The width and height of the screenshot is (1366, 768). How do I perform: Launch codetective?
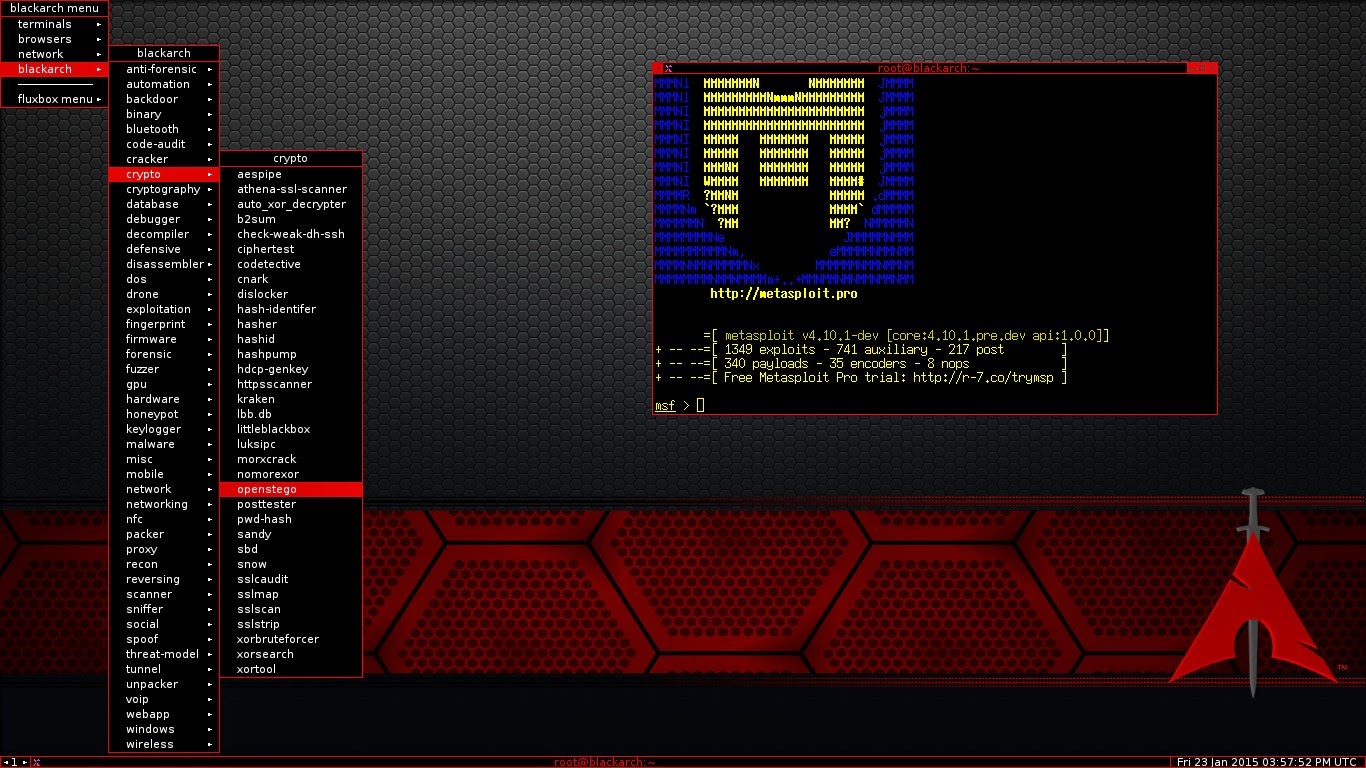tap(291, 264)
